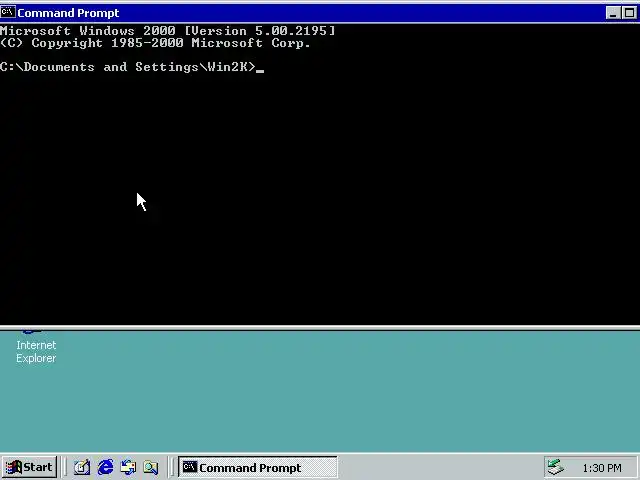Click the Copyright 1985-2000 Microsoft Corp. line

click(x=156, y=43)
